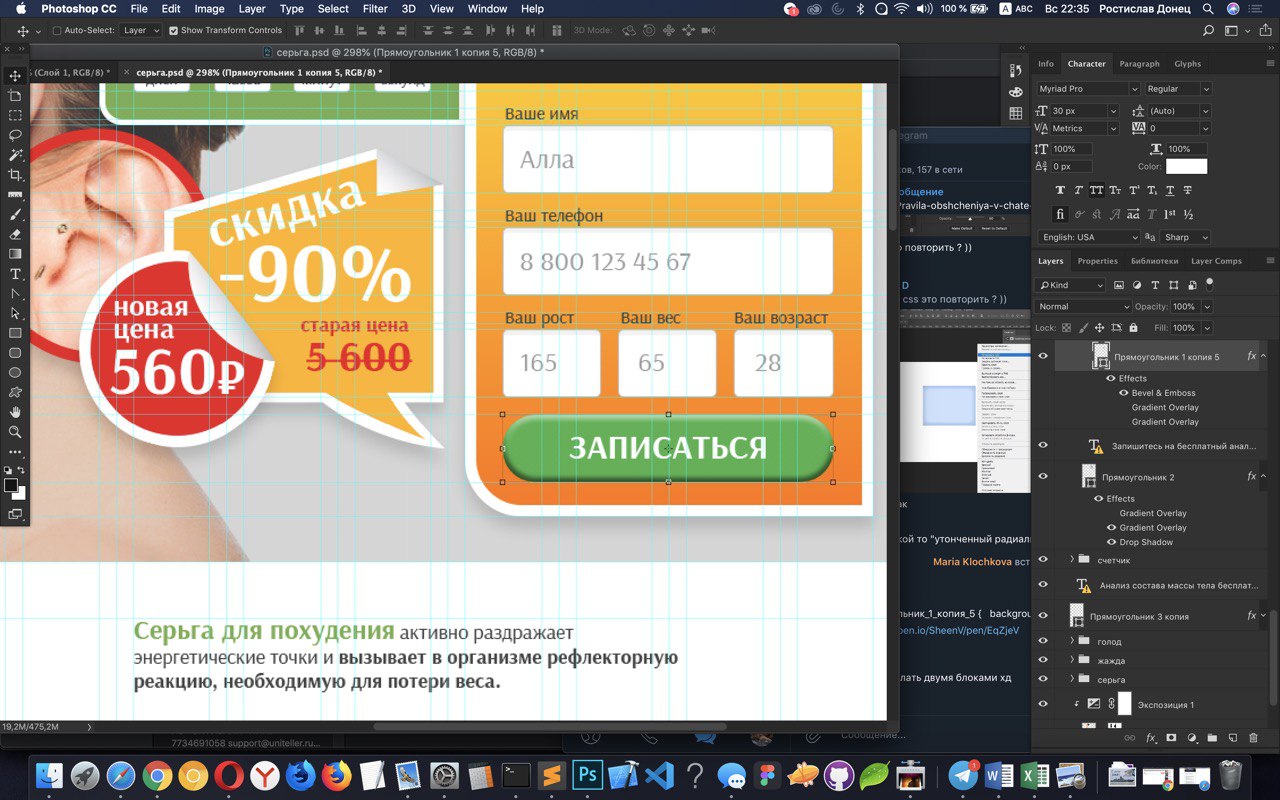This screenshot has height=800, width=1280.
Task: Hide layer Прямоугольник 2
Action: pos(1043,477)
